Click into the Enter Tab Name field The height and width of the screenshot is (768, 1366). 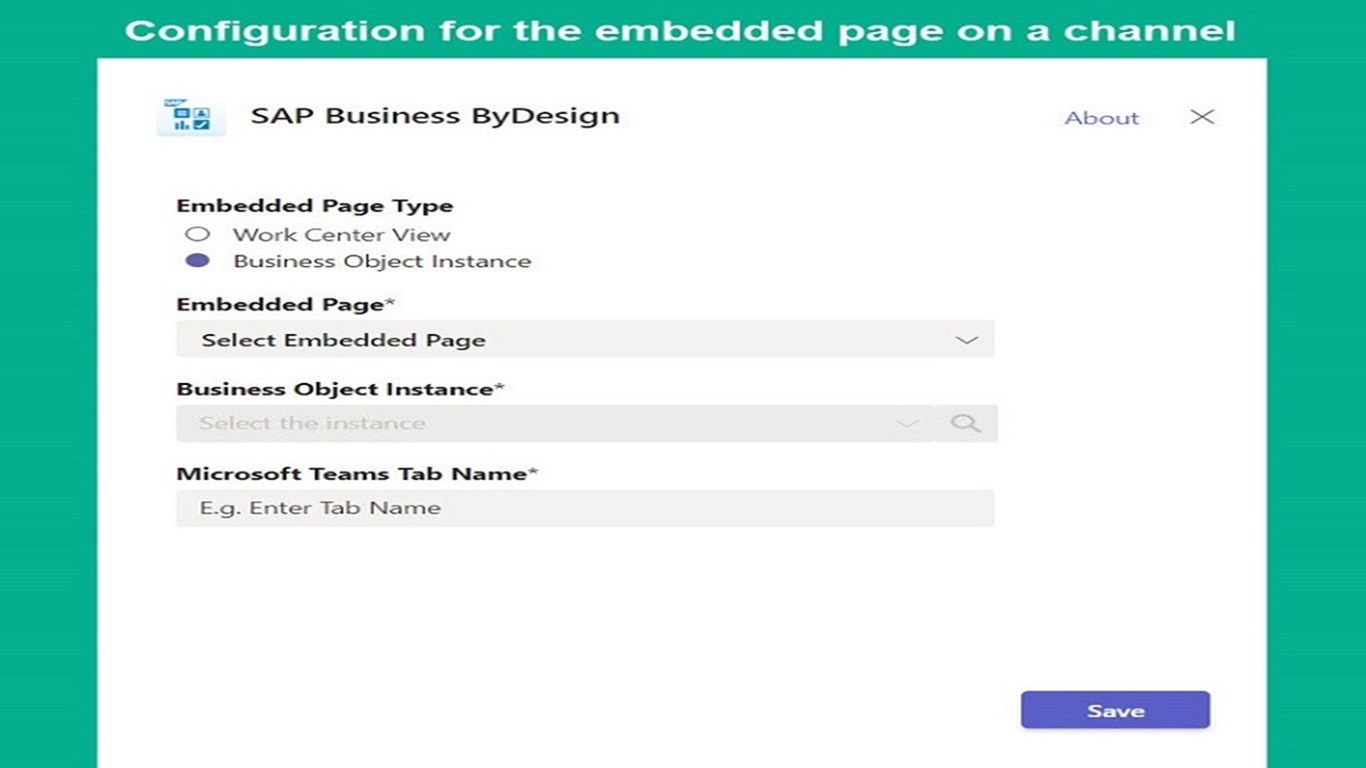[584, 508]
